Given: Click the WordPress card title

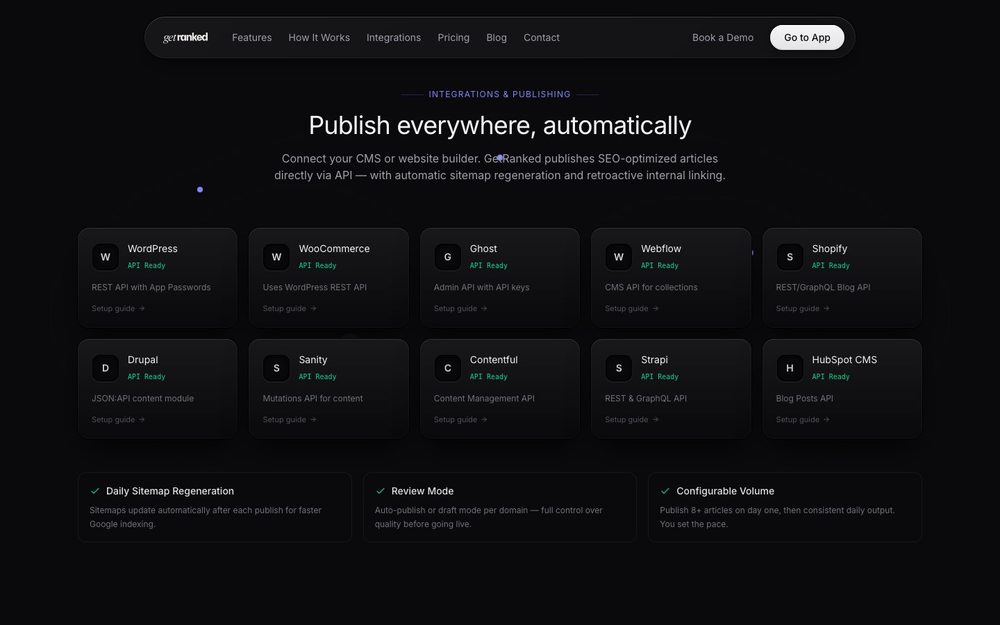Looking at the screenshot, I should tap(152, 249).
